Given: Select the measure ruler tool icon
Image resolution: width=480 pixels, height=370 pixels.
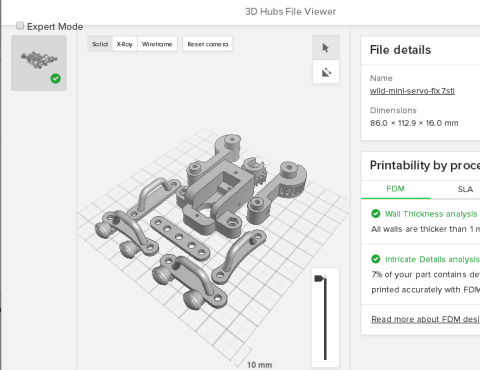Looking at the screenshot, I should (326, 72).
